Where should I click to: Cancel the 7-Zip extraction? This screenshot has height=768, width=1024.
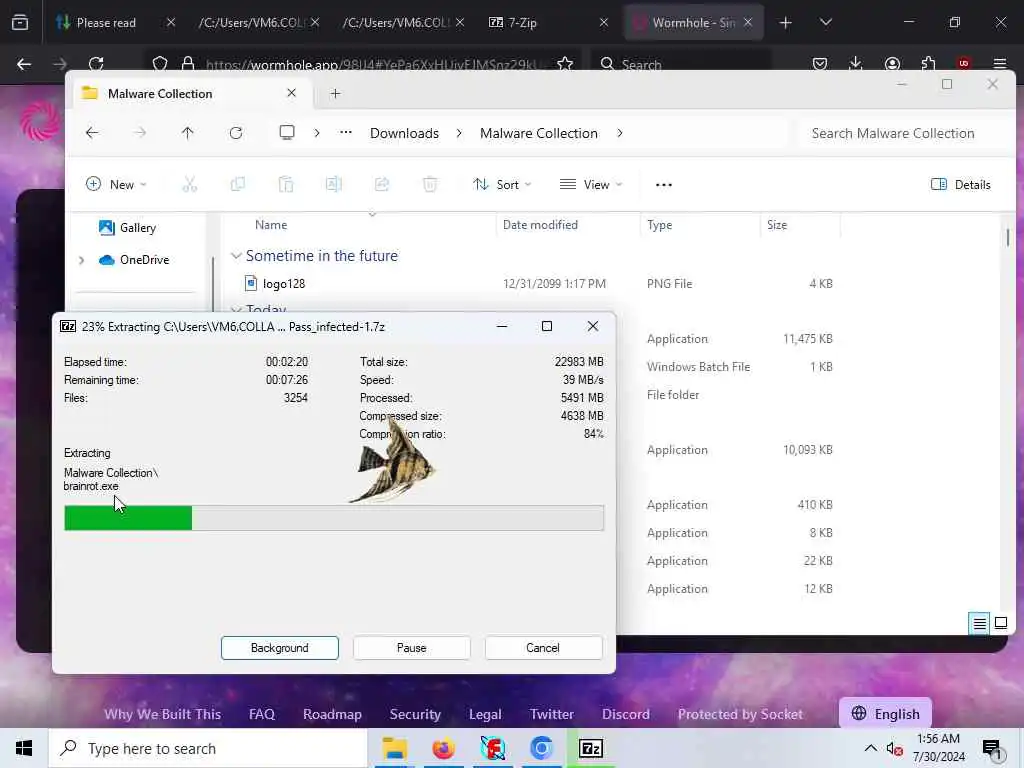pos(543,648)
